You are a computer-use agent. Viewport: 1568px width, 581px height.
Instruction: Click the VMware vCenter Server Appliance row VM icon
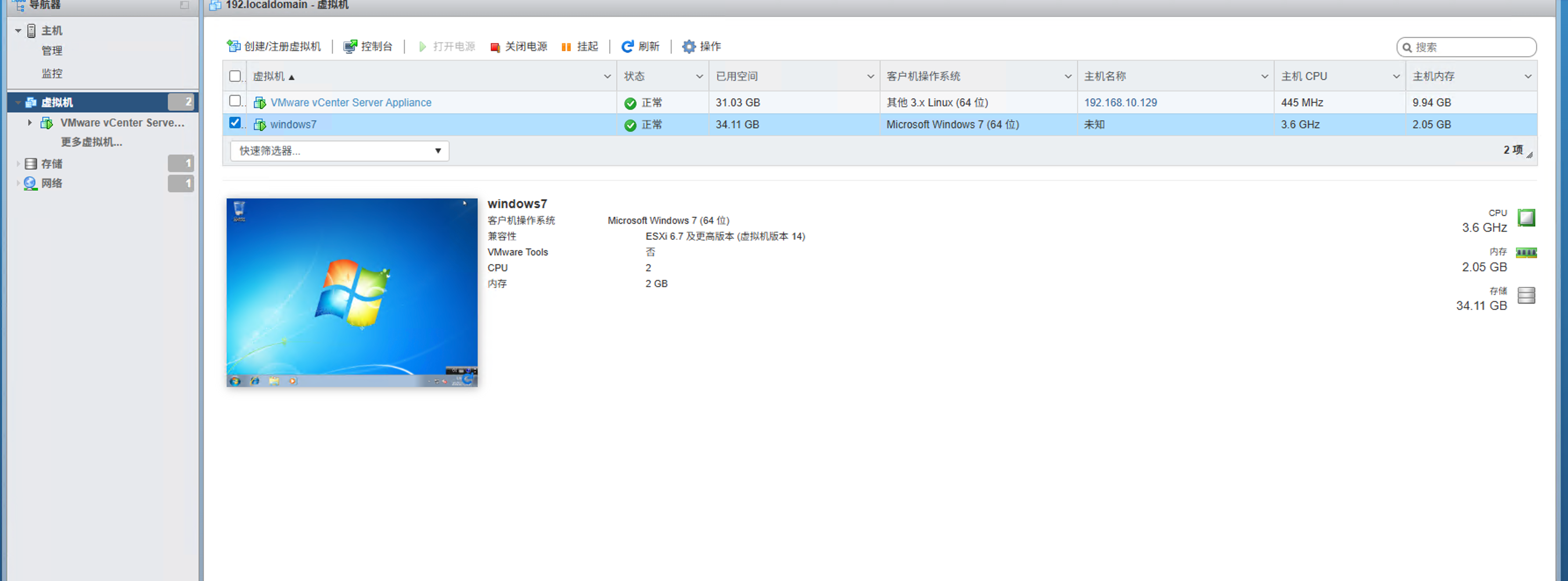[x=260, y=103]
